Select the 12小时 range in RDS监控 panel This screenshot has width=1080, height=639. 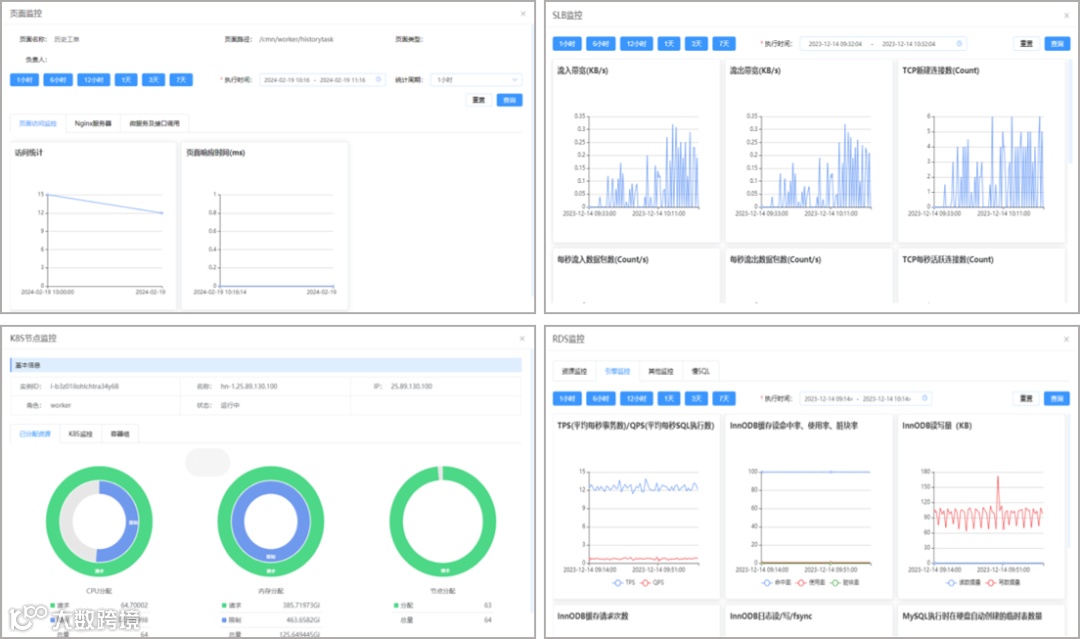636,399
